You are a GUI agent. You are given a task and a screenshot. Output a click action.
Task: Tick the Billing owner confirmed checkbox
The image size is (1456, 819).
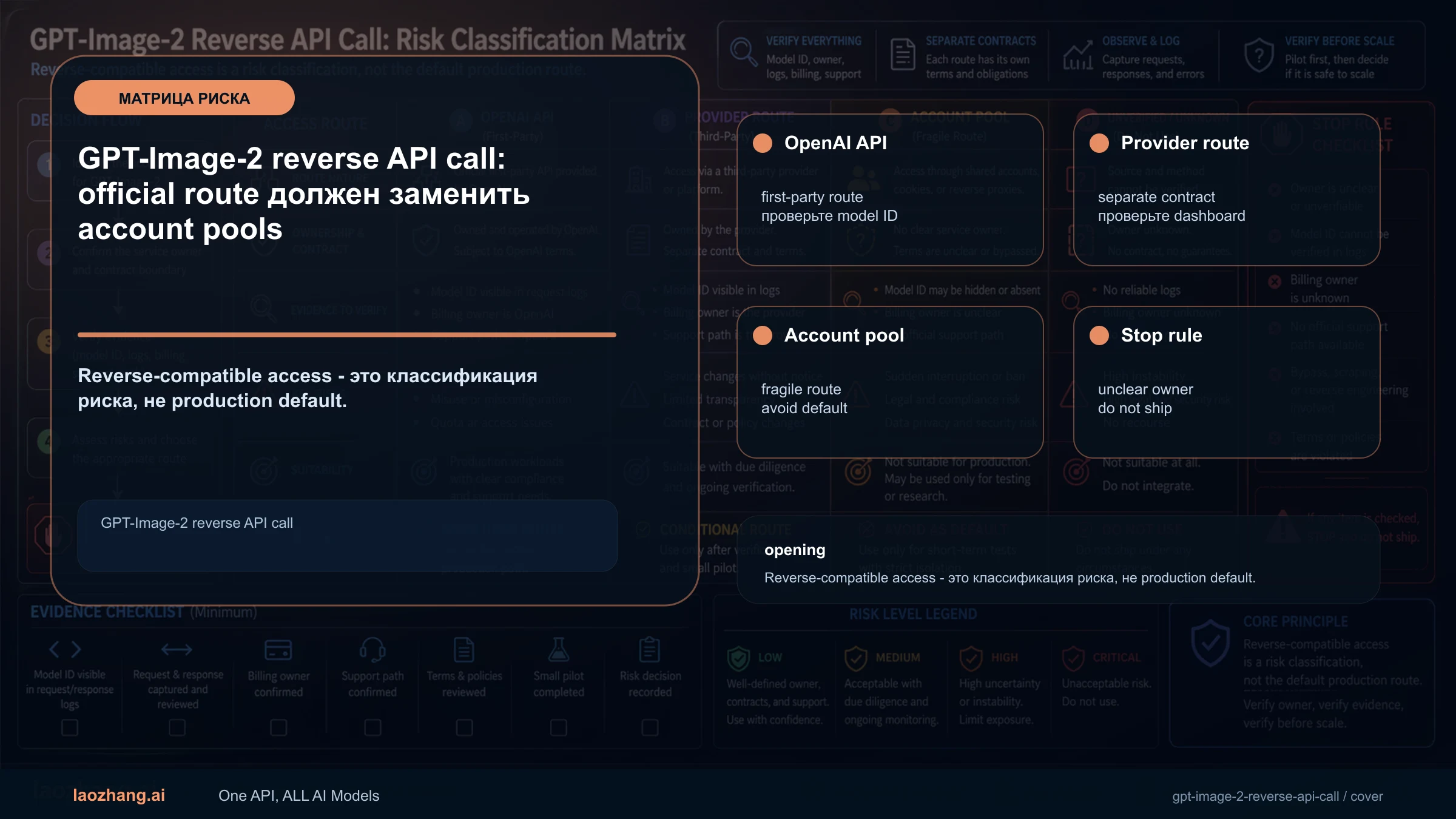tap(278, 727)
